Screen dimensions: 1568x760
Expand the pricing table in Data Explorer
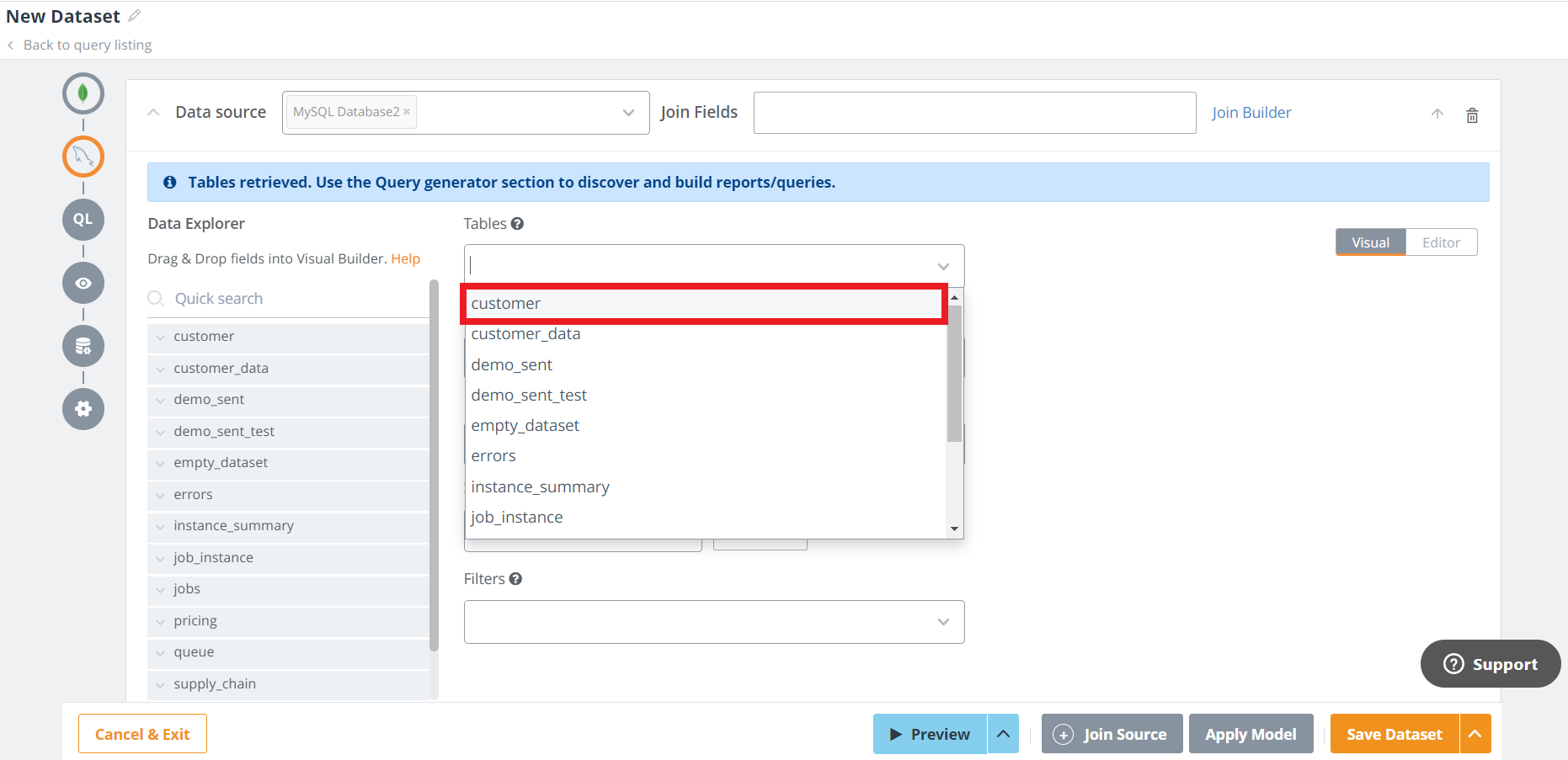pyautogui.click(x=160, y=622)
